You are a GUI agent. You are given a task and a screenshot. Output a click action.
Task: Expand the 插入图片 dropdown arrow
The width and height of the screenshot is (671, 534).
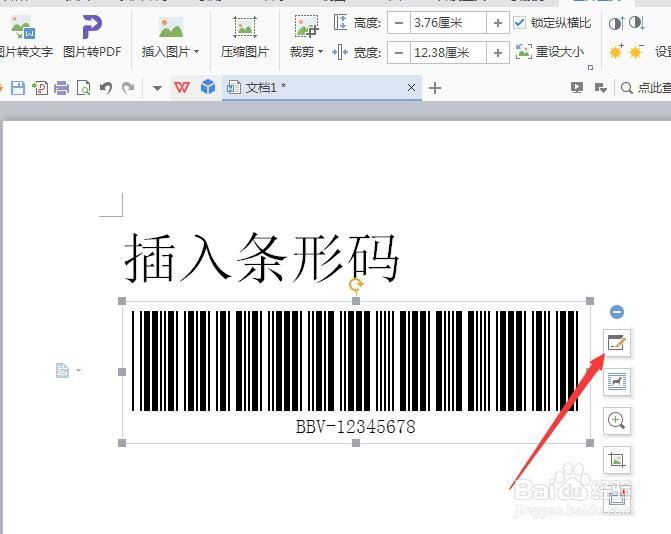[x=196, y=52]
